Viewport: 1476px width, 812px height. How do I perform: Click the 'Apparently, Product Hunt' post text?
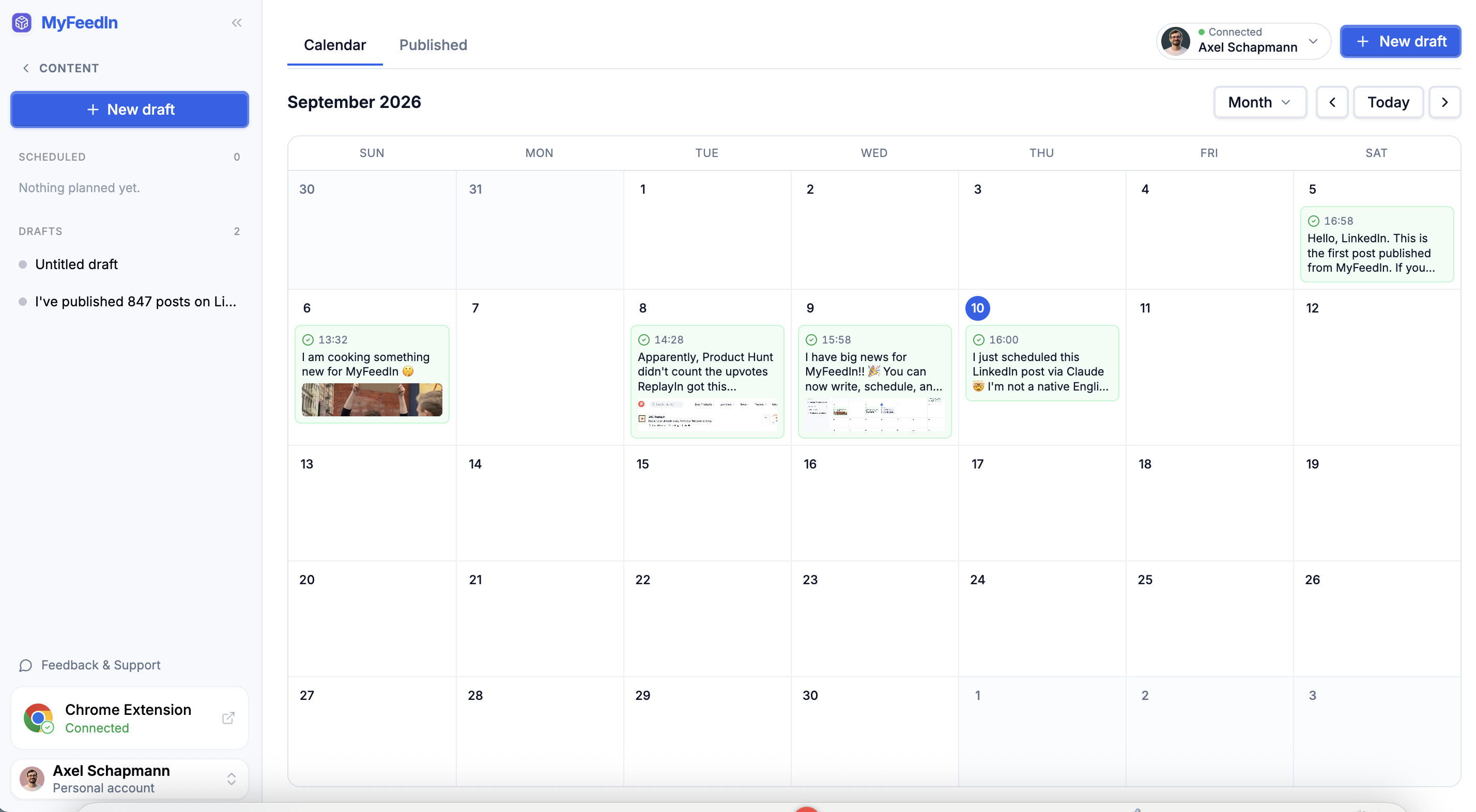coord(705,371)
